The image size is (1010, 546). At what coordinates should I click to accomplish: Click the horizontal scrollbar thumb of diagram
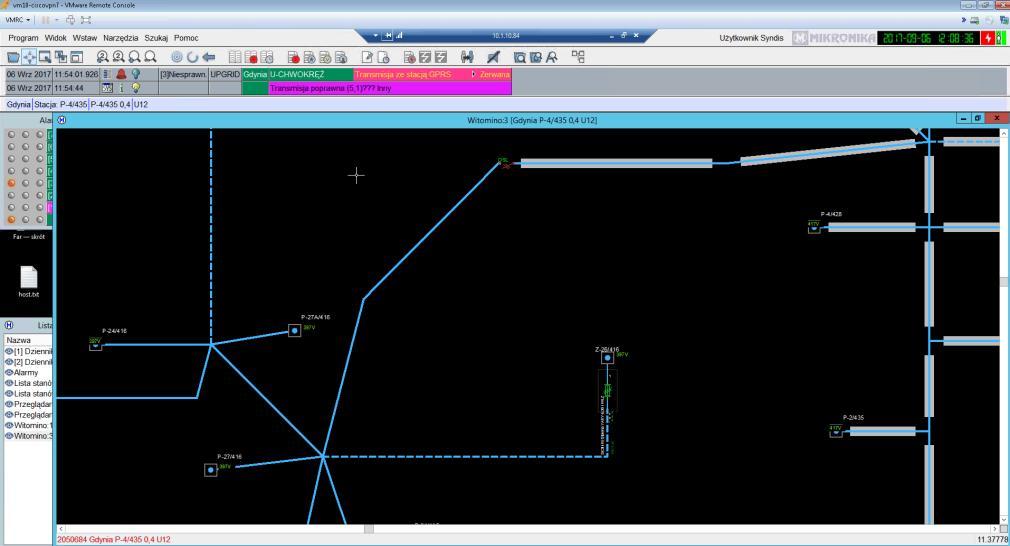(368, 529)
